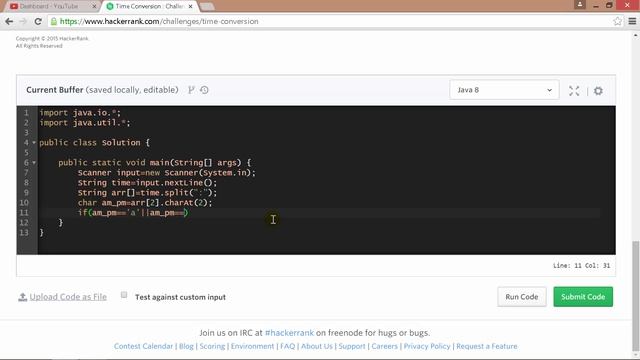Toggle fullscreen editor mode icon

pyautogui.click(x=574, y=91)
